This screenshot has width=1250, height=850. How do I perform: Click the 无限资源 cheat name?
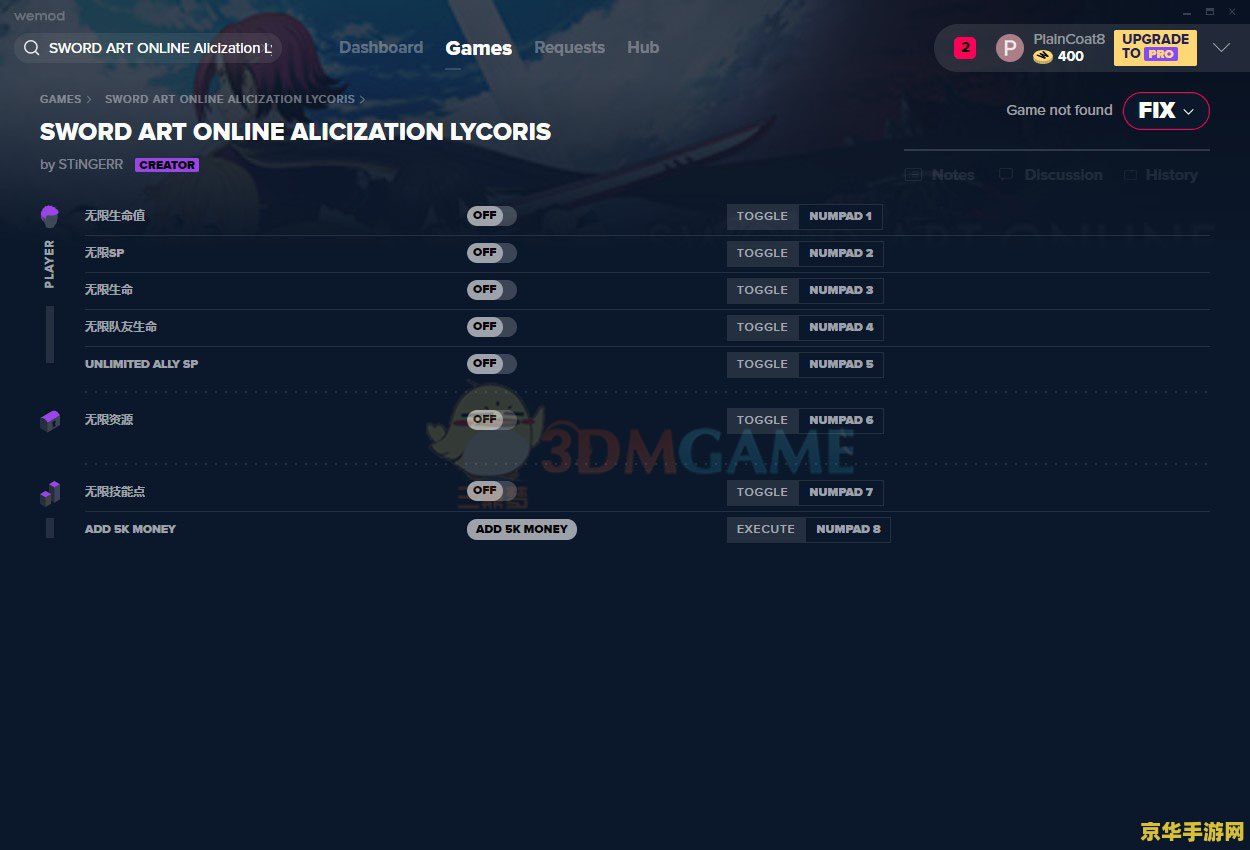109,420
